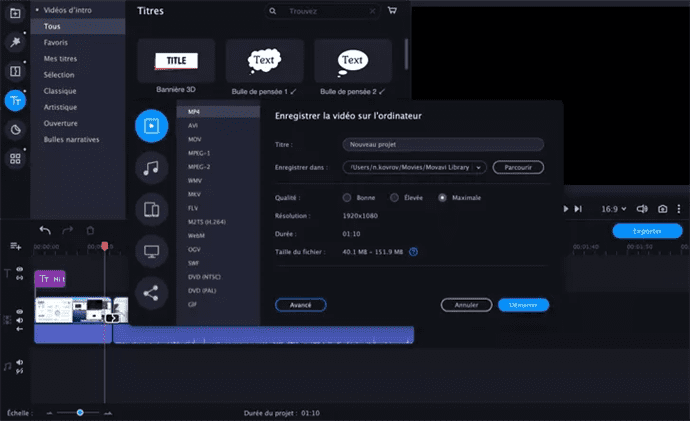This screenshot has height=421, width=690.
Task: Toggle title track visibility eye
Action: [x=20, y=269]
